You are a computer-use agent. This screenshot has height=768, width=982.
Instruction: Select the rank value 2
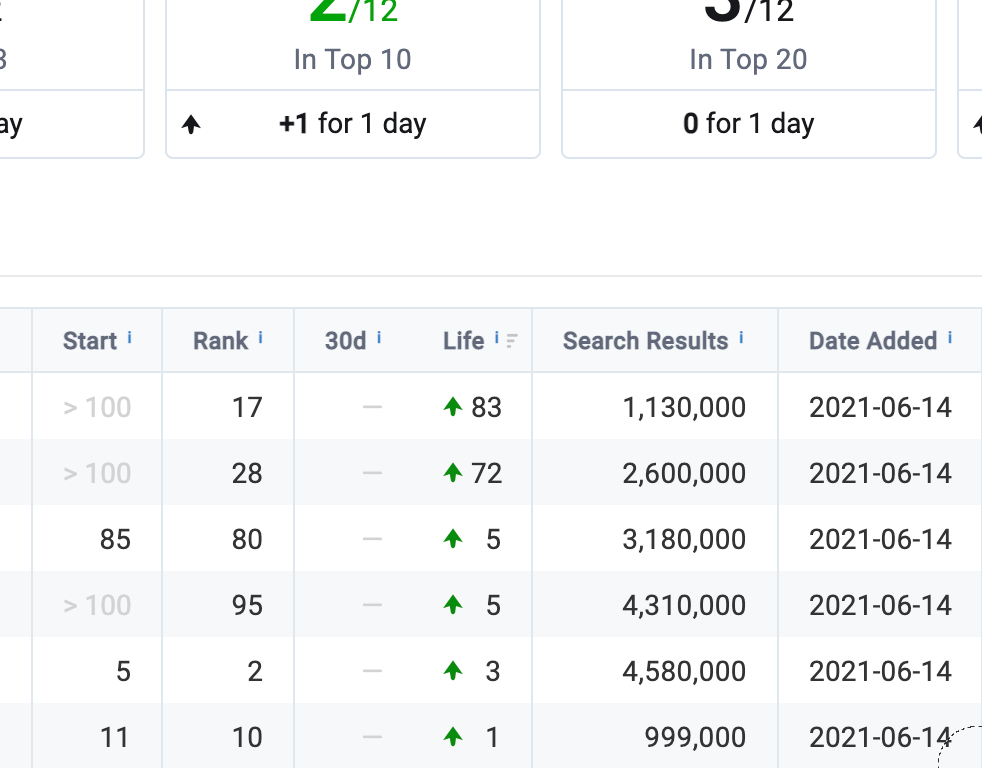coord(255,672)
